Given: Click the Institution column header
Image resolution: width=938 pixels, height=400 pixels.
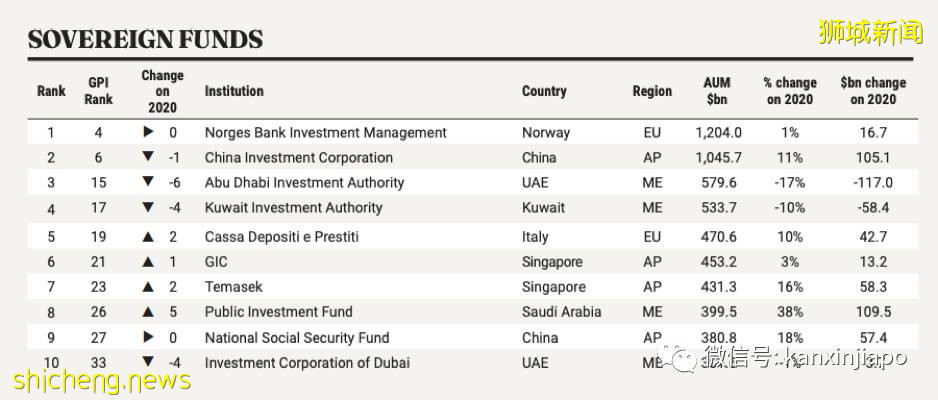Looking at the screenshot, I should coord(234,91).
